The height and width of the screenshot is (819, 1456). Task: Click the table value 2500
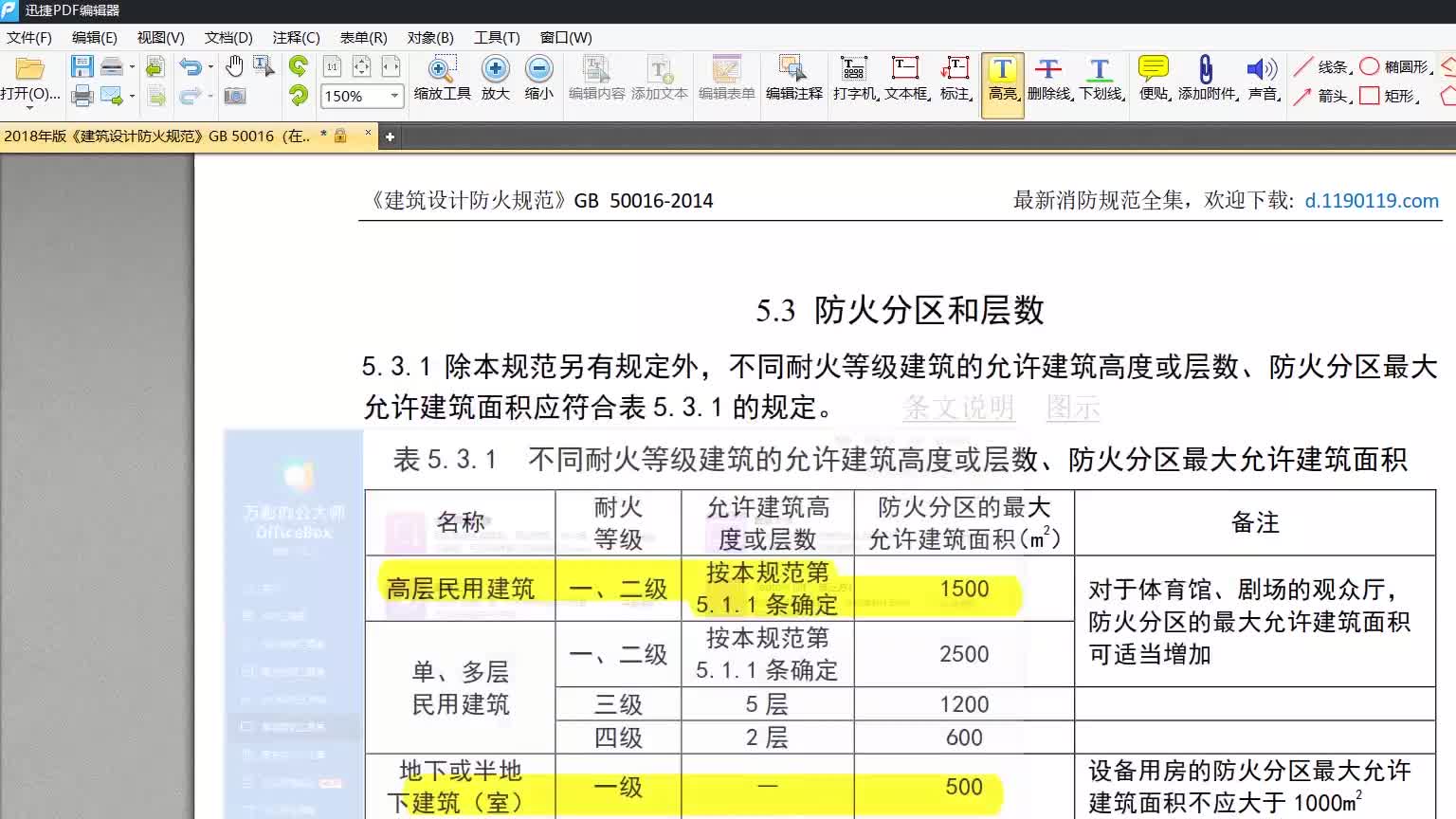coord(964,654)
